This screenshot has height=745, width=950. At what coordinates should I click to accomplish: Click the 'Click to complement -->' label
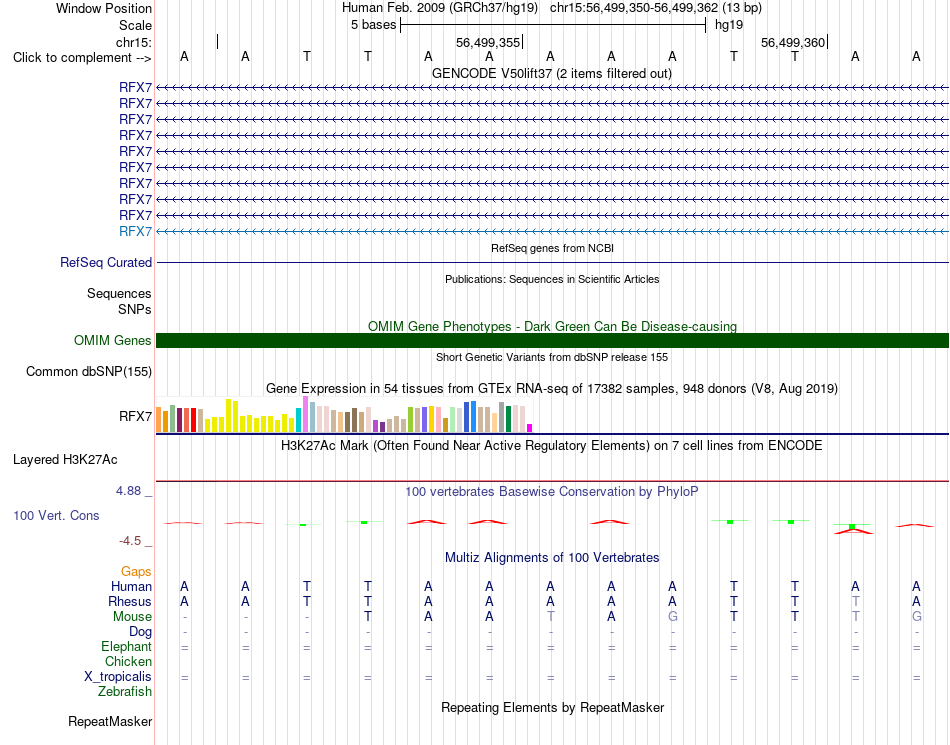(x=82, y=58)
